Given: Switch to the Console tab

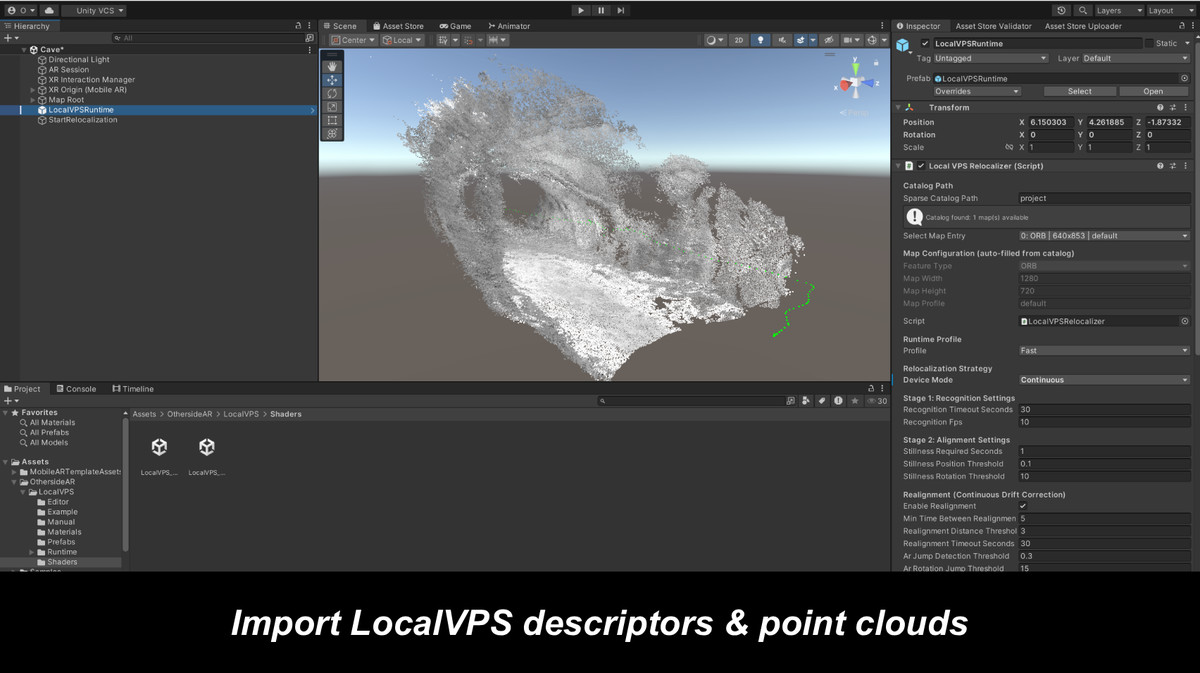Looking at the screenshot, I should (x=76, y=388).
